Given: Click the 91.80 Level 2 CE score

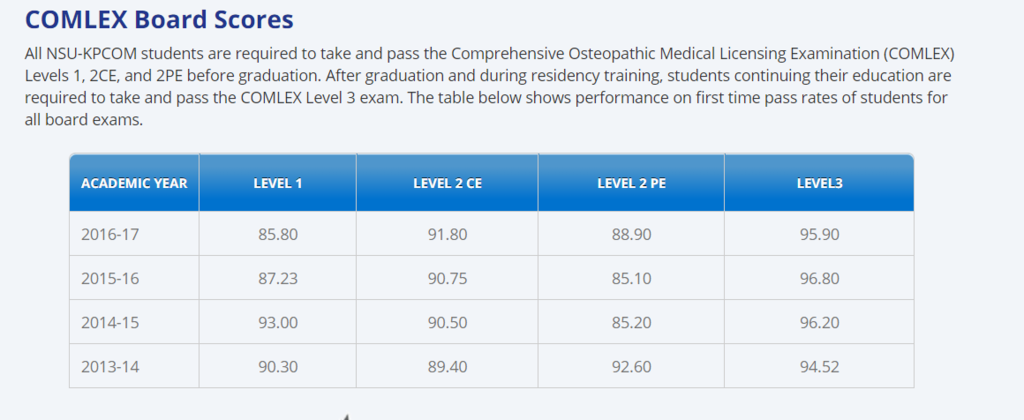Looking at the screenshot, I should point(447,235).
